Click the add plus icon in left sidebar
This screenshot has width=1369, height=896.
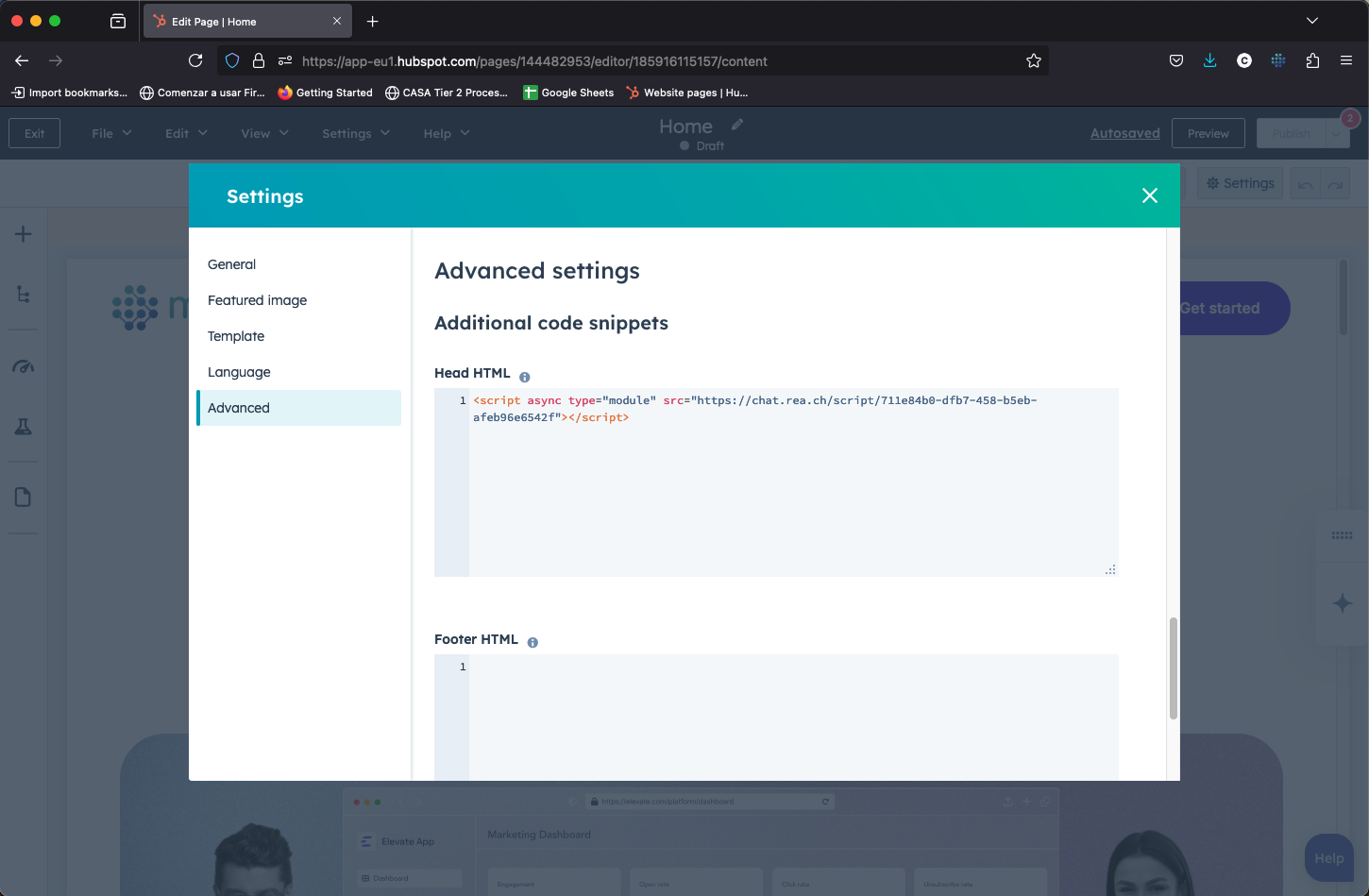pyautogui.click(x=24, y=234)
